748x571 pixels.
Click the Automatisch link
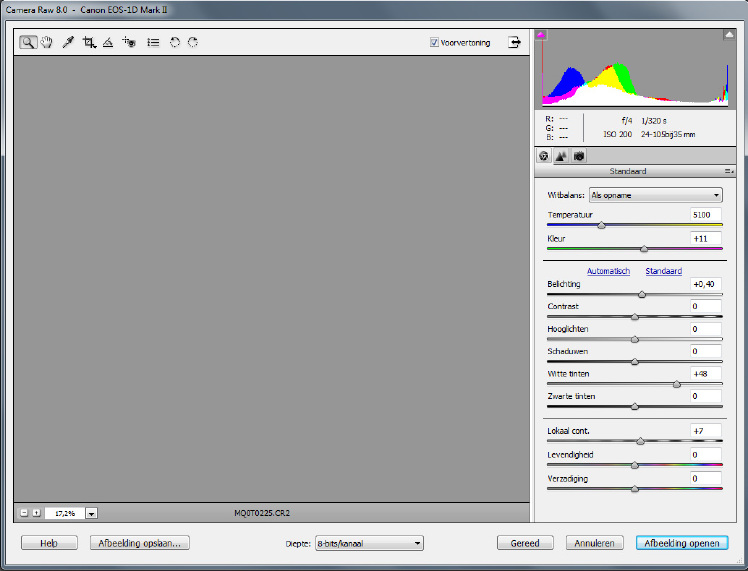[x=608, y=271]
